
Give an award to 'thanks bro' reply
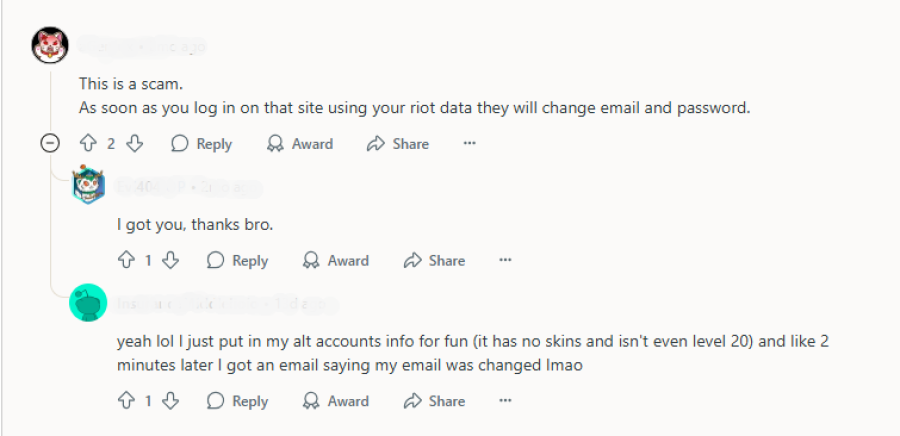(x=336, y=260)
